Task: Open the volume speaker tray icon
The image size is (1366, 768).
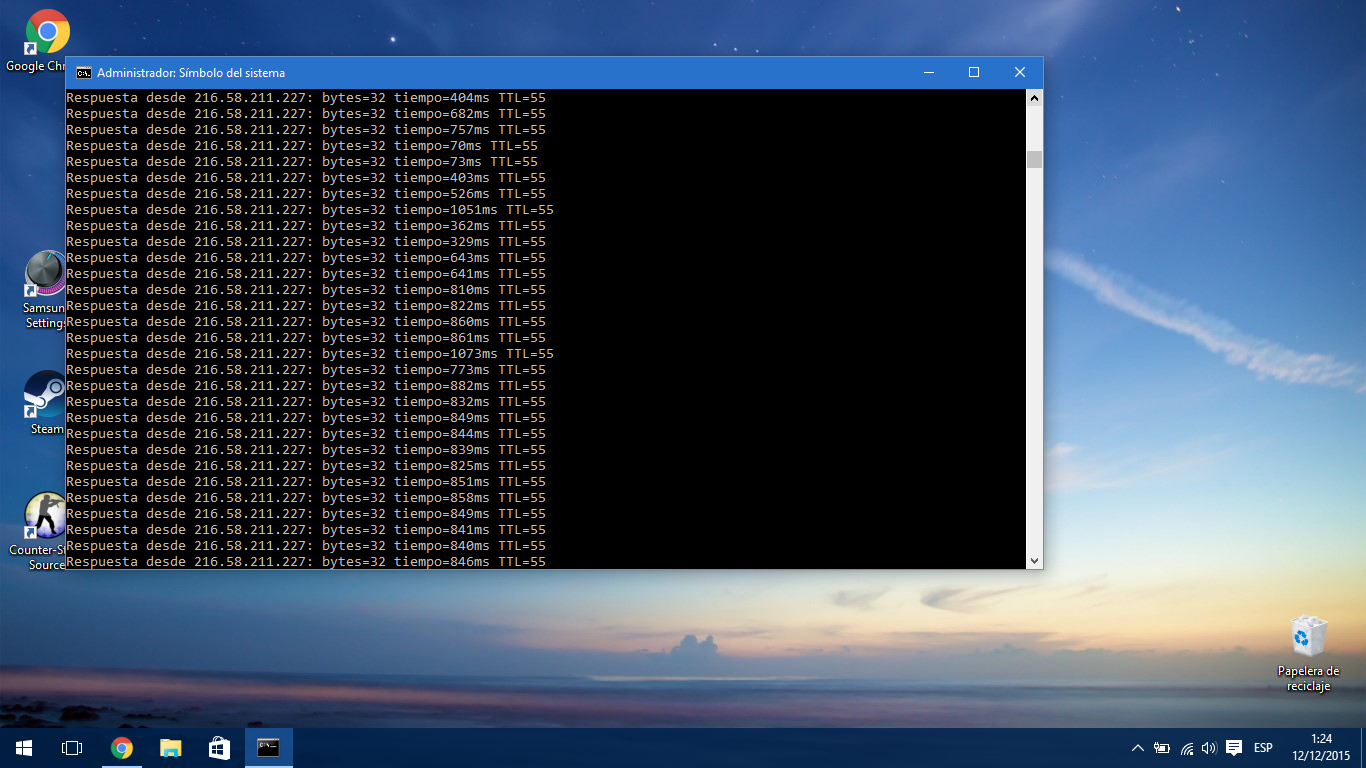Action: (1209, 748)
